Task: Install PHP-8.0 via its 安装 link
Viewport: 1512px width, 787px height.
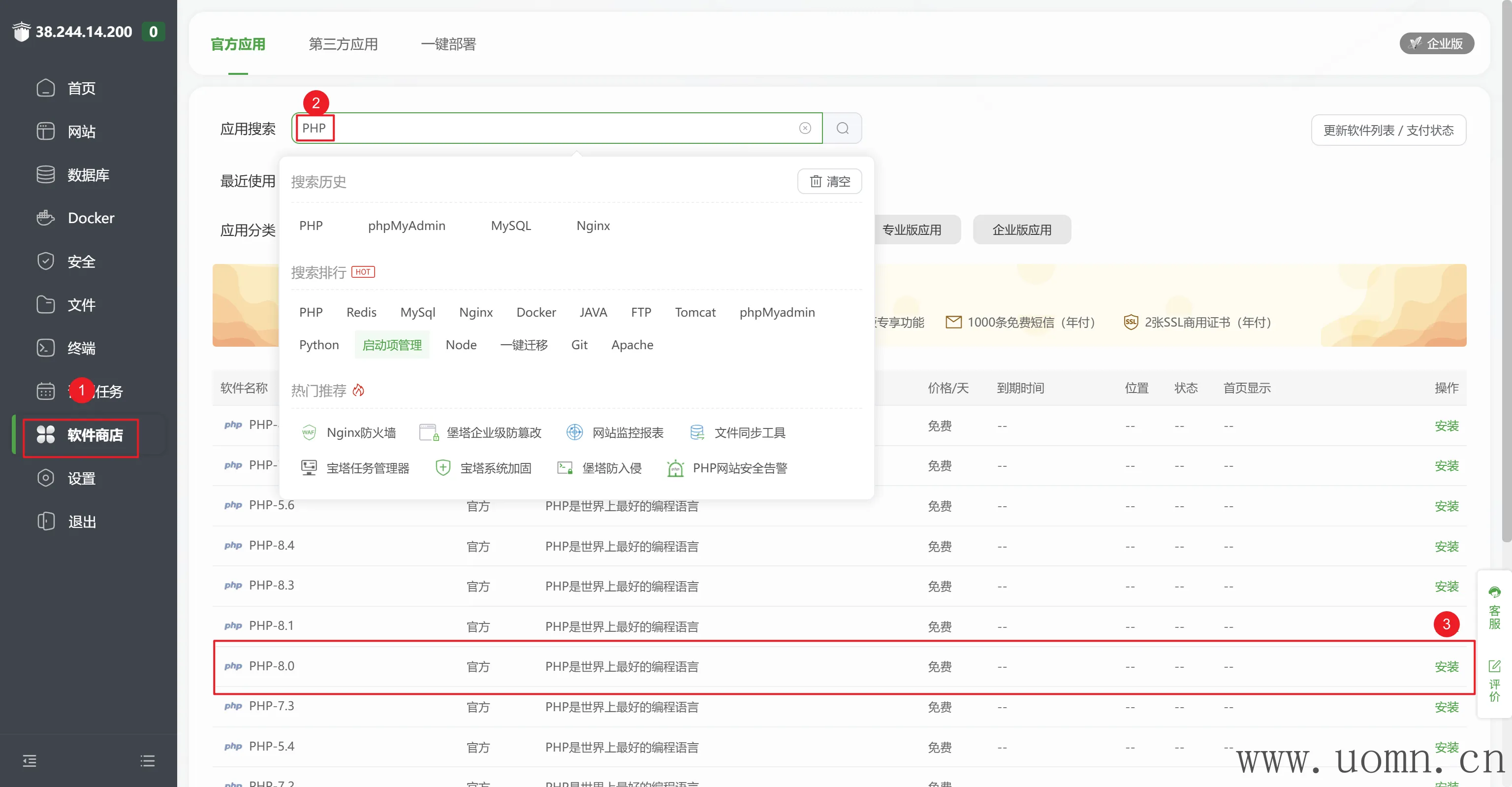Action: (x=1446, y=667)
